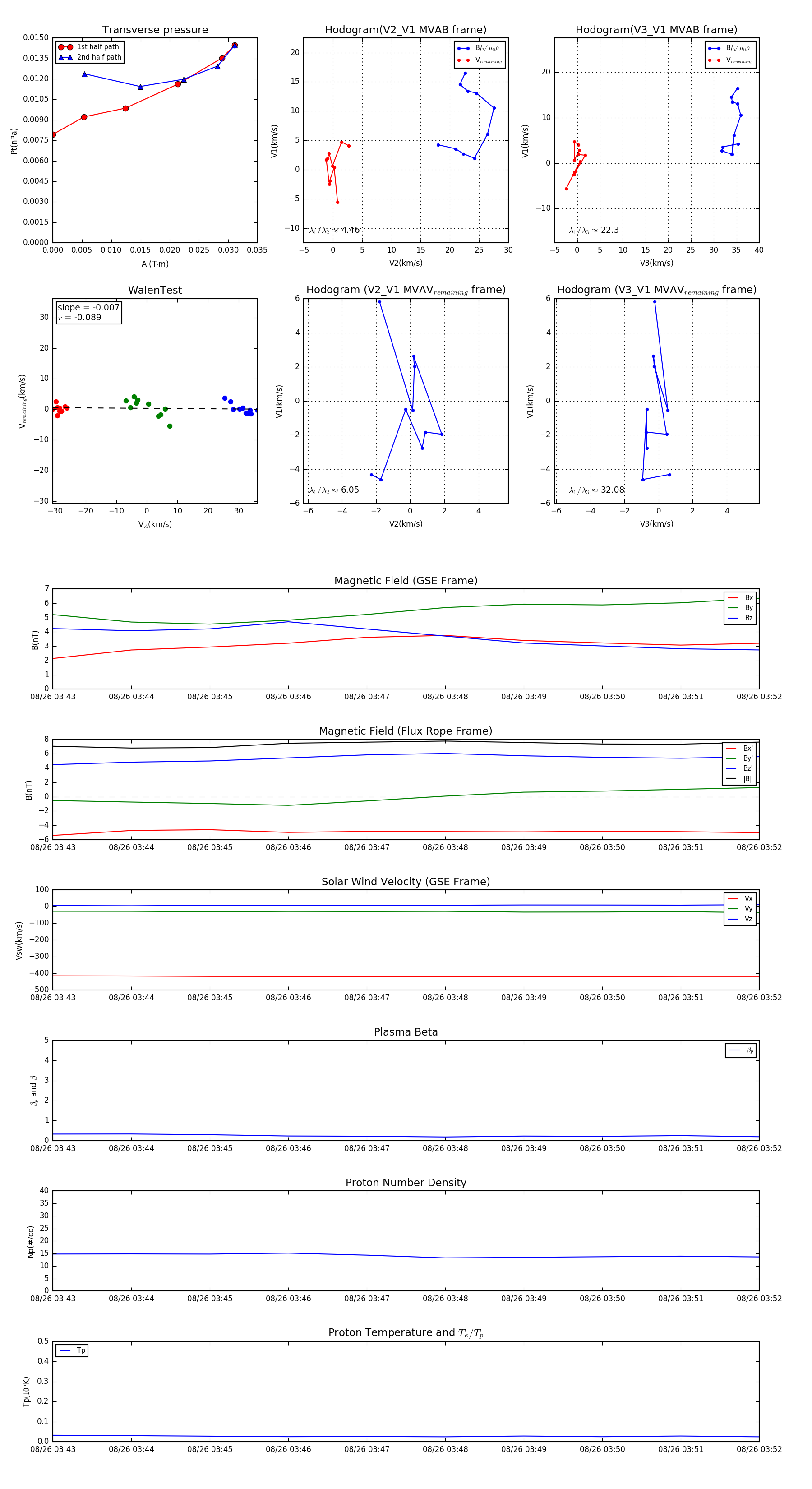Click the 'A (T·m)' x-axis label
Screen dimensions: 812x1489
click(x=155, y=264)
